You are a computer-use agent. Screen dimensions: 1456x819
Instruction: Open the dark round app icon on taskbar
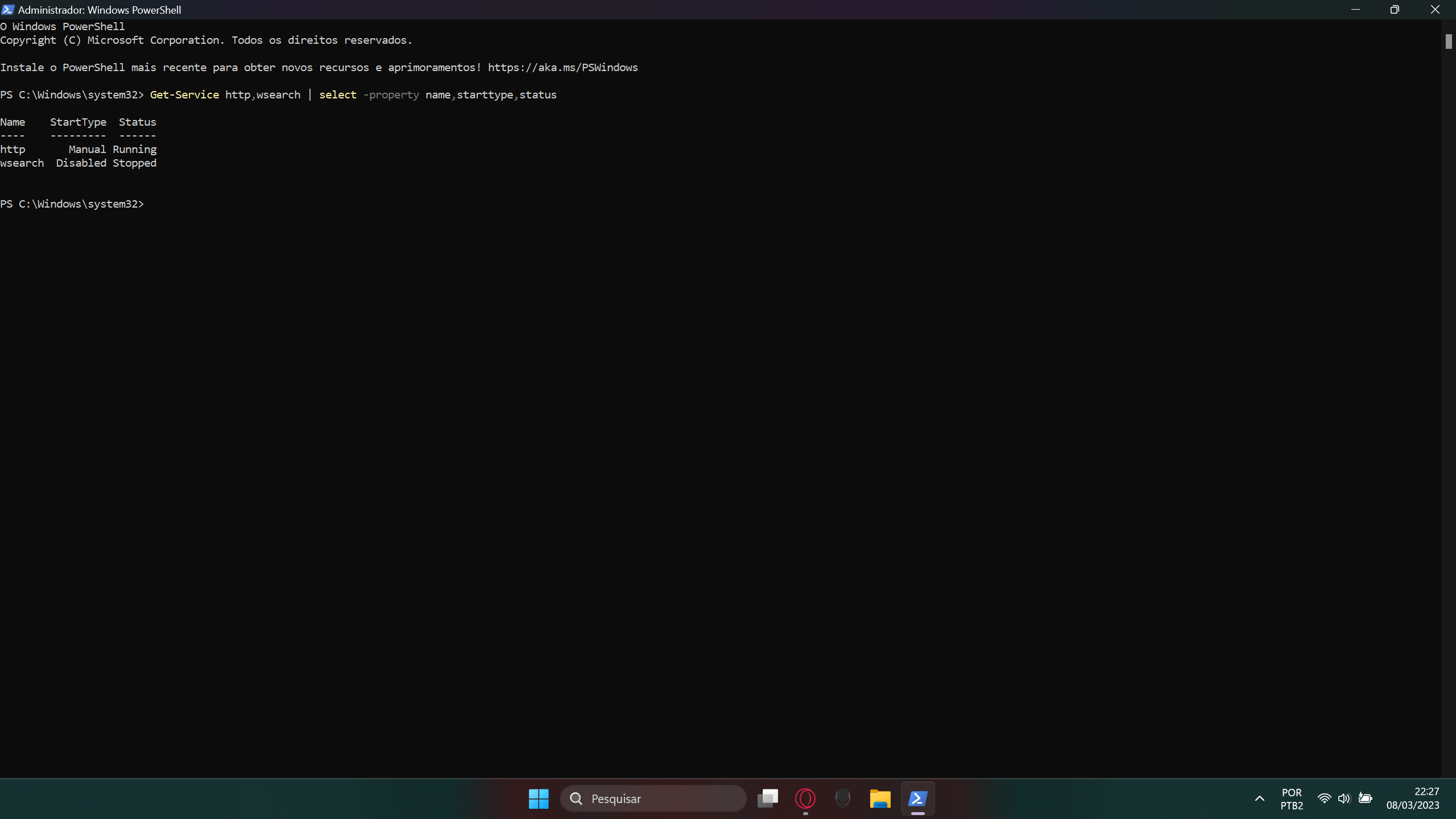842,799
